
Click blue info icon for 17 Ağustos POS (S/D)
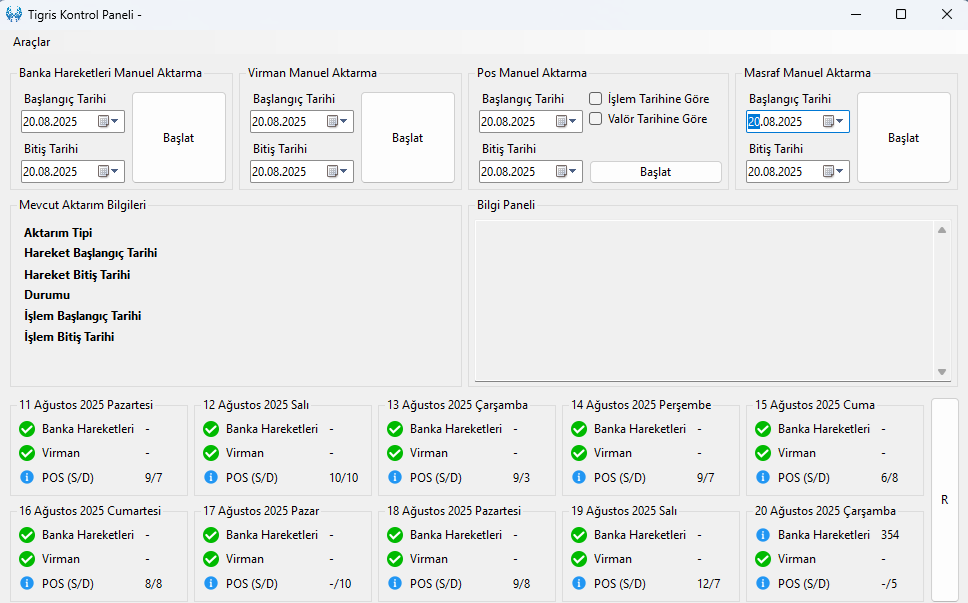pyautogui.click(x=211, y=584)
